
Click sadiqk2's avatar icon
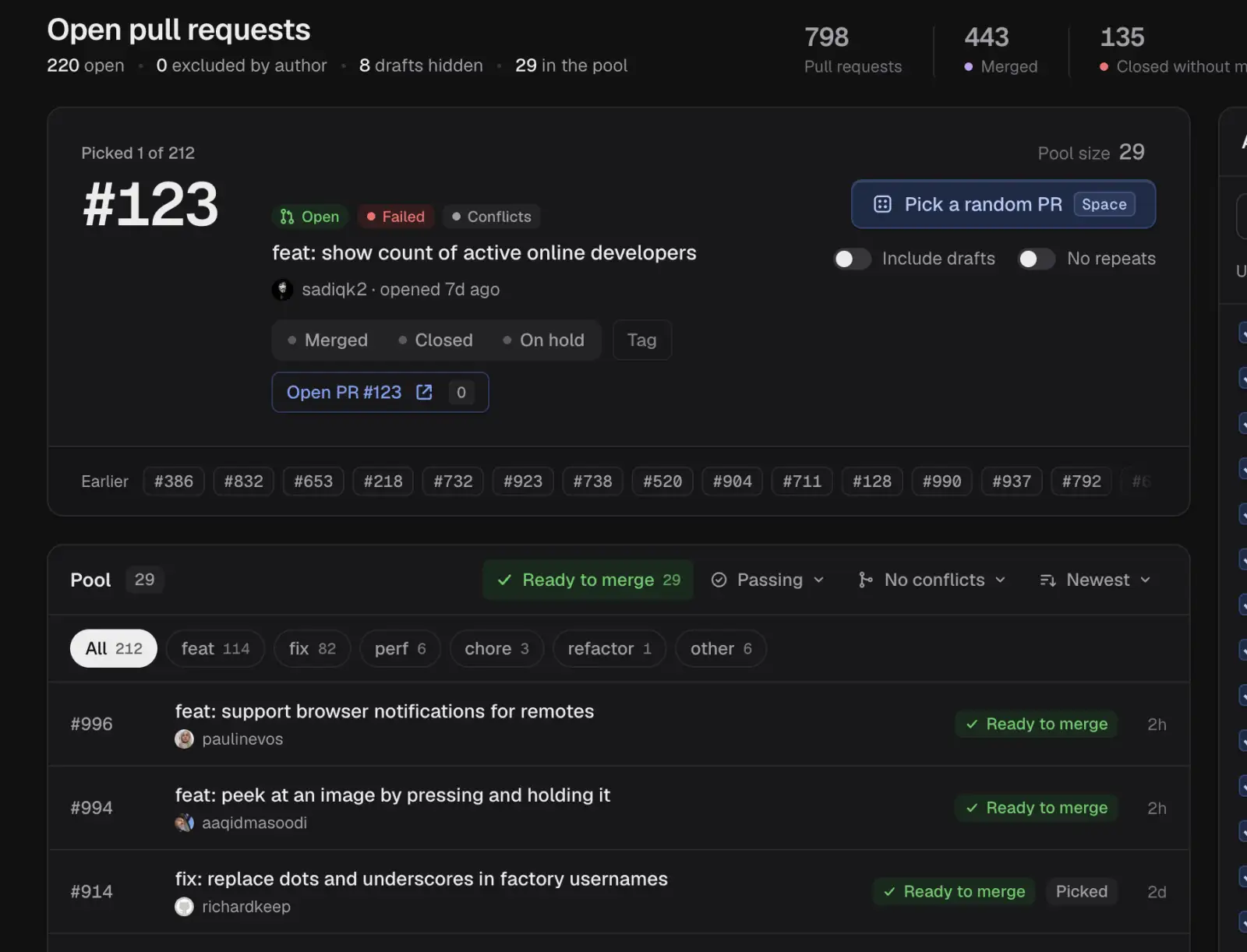282,289
